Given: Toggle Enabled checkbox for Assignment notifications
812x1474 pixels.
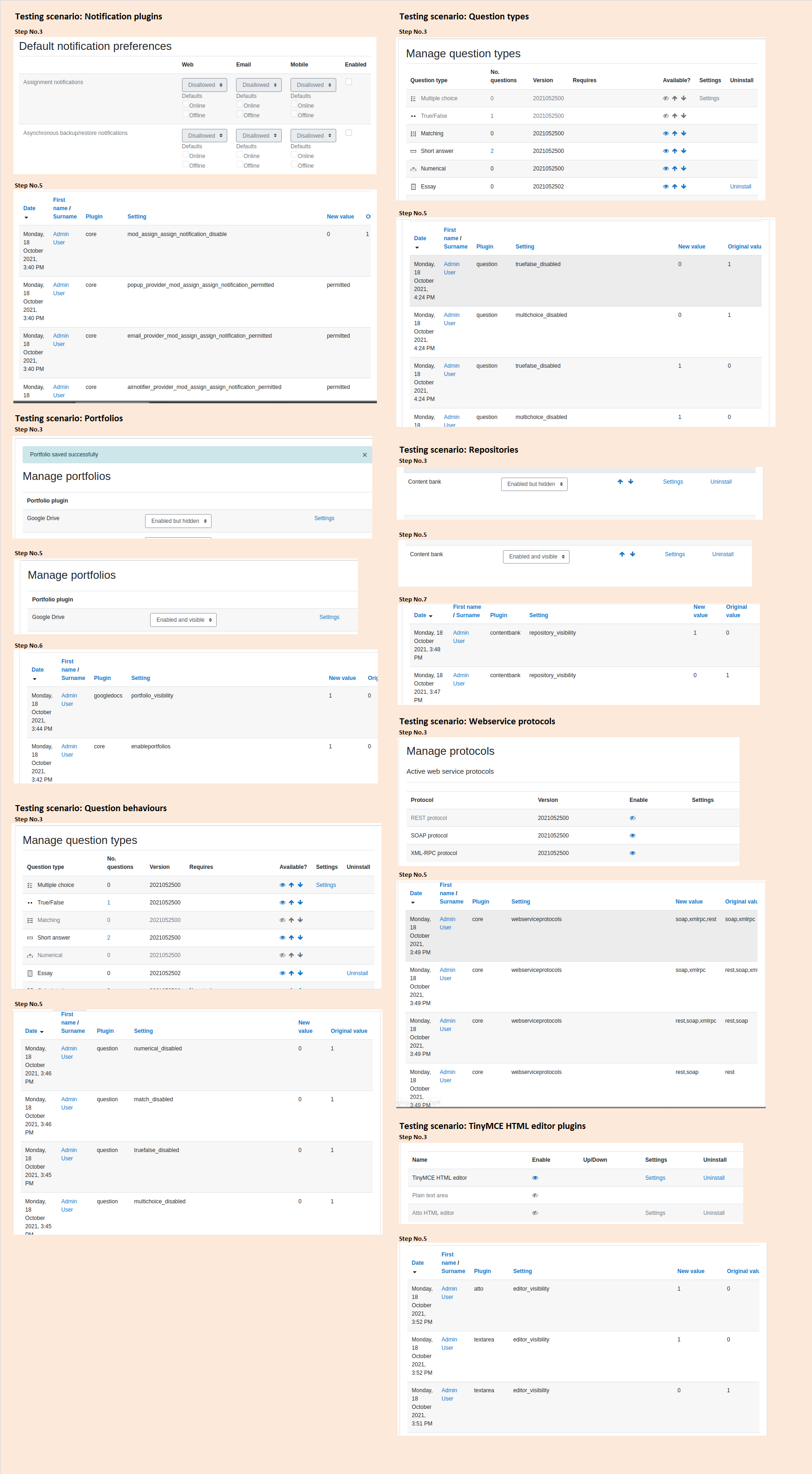Looking at the screenshot, I should [x=348, y=82].
